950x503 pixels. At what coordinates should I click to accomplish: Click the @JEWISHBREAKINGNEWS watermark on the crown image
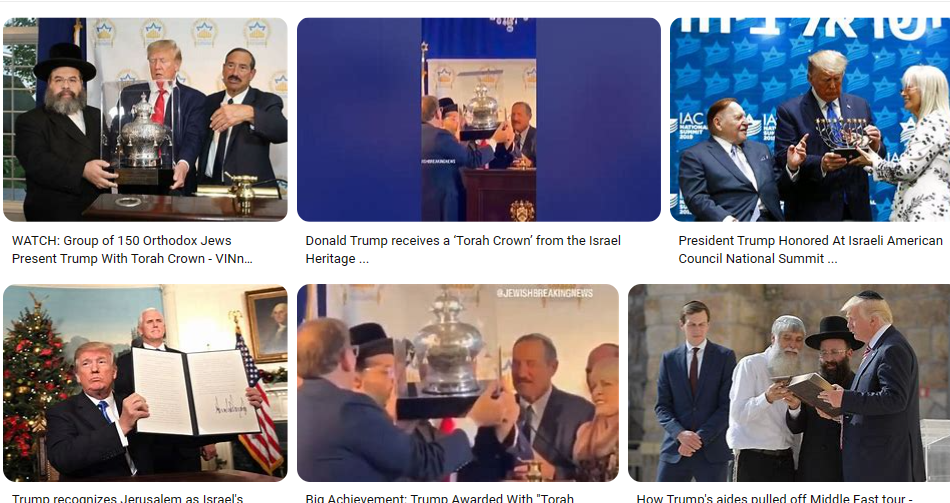pos(545,293)
